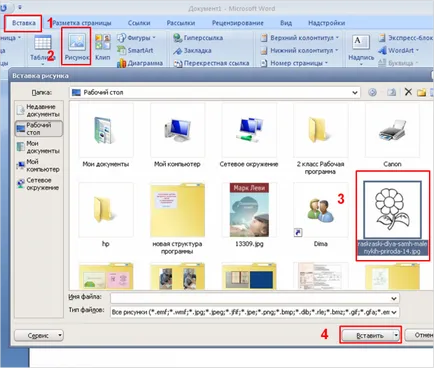
Task: Open the Экспресс-блоки menu
Action: pyautogui.click(x=405, y=38)
